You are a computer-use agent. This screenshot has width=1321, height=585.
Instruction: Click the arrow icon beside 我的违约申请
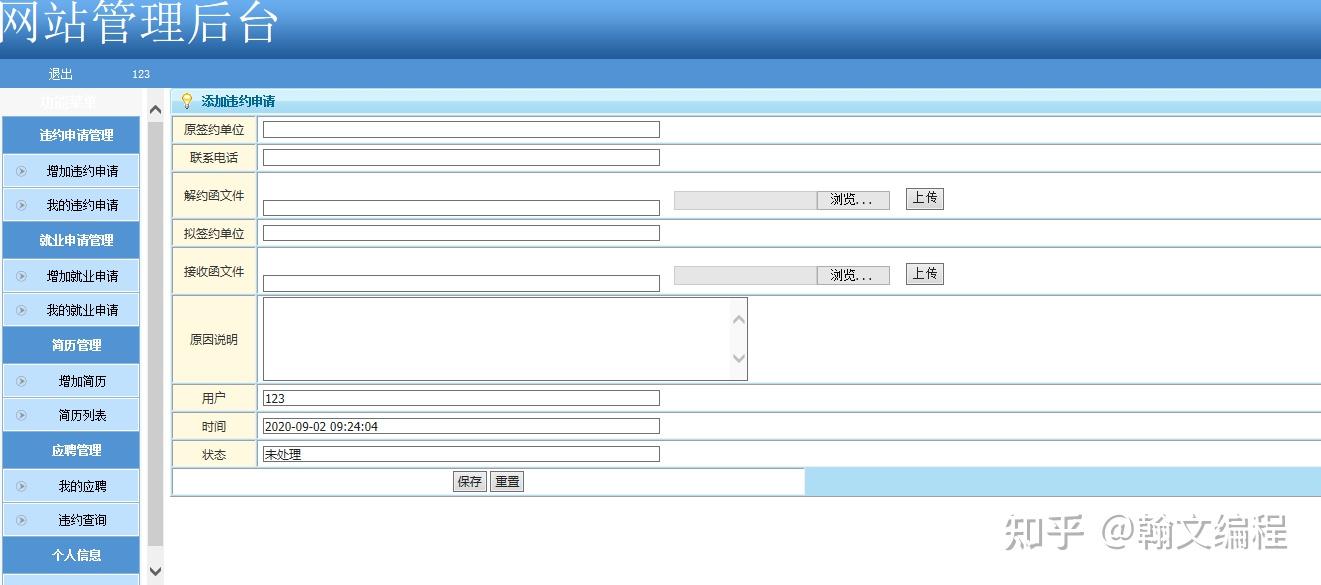[x=22, y=205]
